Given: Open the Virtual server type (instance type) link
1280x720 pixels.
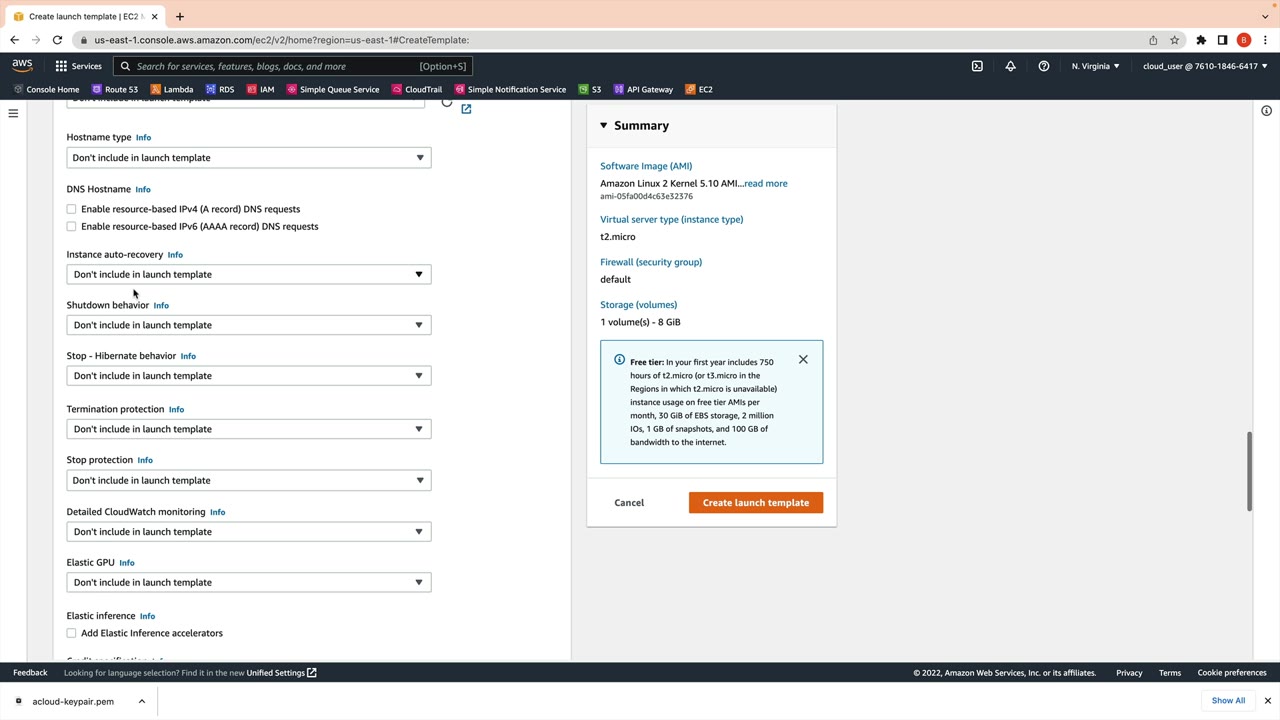Looking at the screenshot, I should (672, 219).
